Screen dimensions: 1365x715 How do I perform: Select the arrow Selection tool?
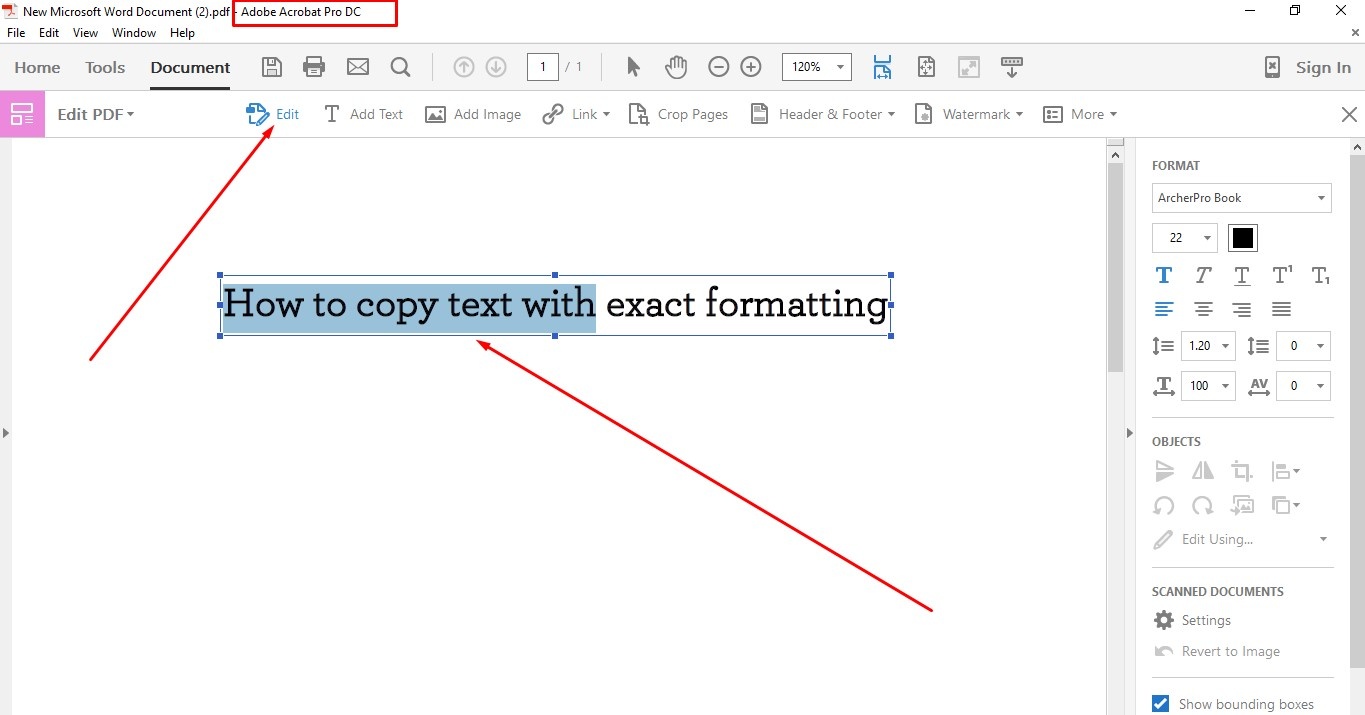(x=633, y=67)
